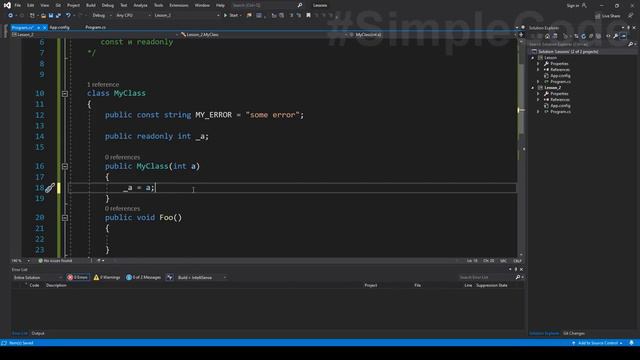Expand References under Lesson_2 project
The image size is (640, 360).
tap(538, 100)
